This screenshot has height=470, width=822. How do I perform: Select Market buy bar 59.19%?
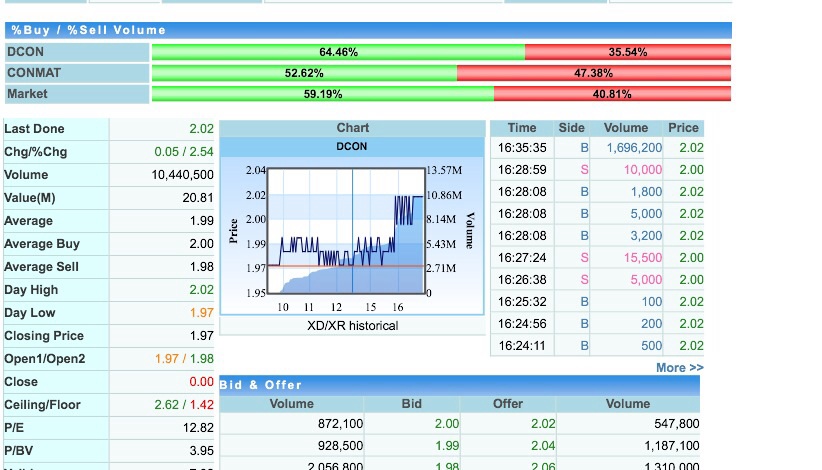(x=323, y=94)
